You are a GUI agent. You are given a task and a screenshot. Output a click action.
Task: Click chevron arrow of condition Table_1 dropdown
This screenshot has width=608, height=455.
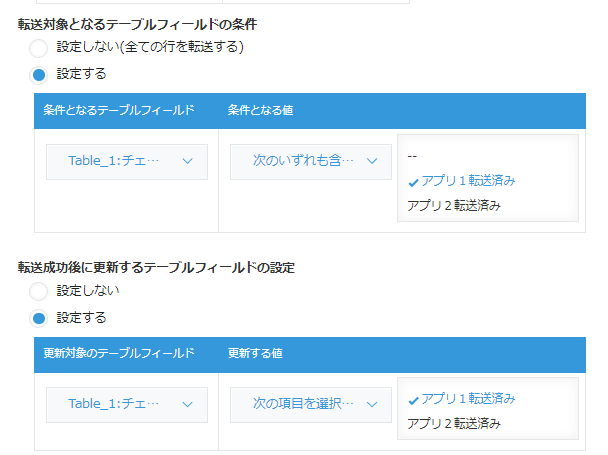187,161
